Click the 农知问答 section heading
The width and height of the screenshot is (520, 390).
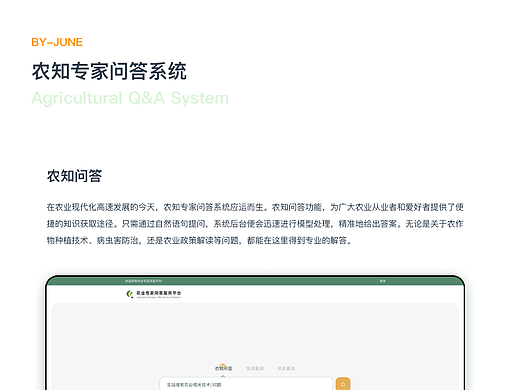pos(74,176)
